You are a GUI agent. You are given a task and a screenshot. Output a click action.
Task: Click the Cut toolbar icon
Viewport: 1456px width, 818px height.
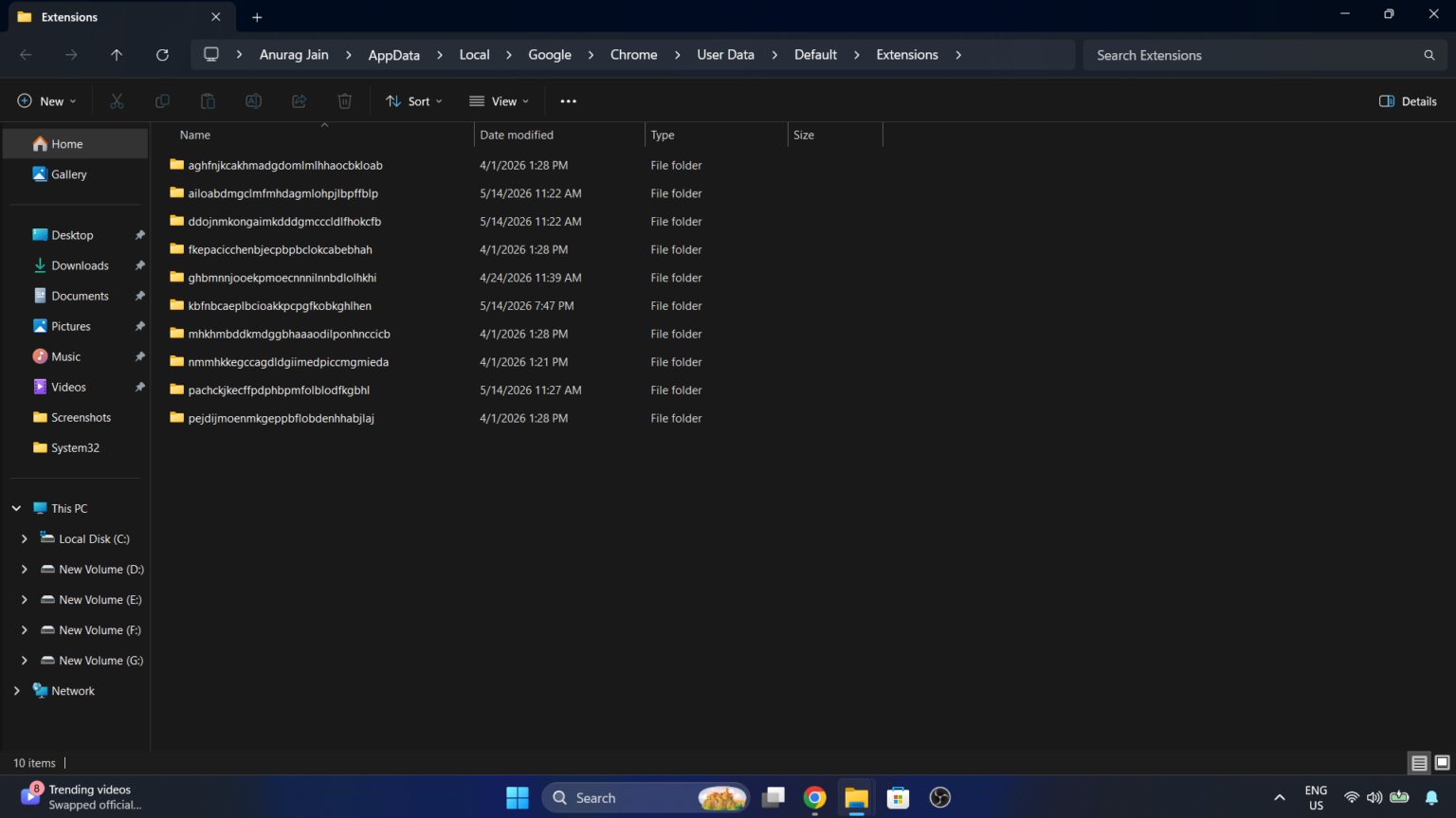click(117, 101)
